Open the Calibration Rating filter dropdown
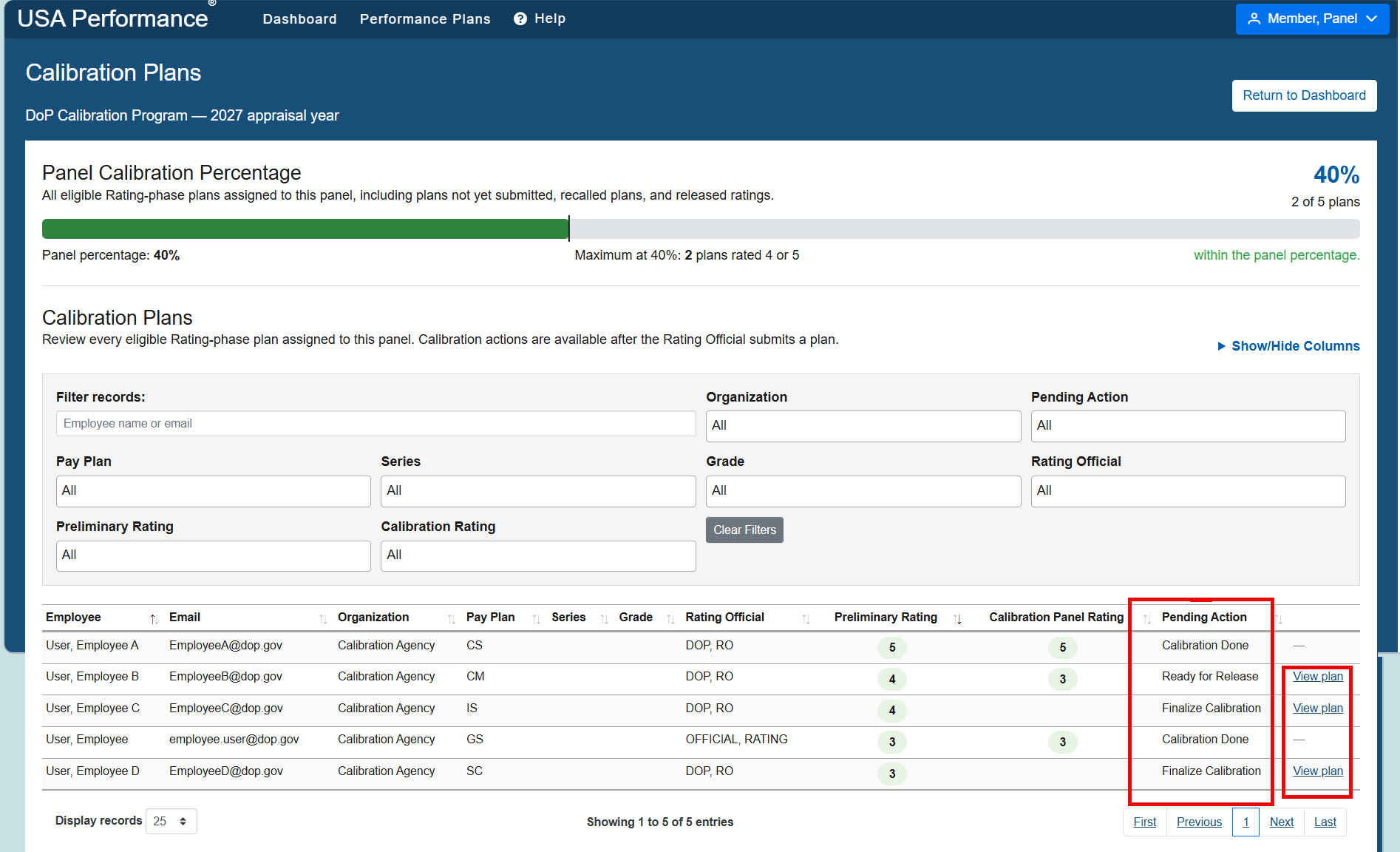 pyautogui.click(x=538, y=555)
